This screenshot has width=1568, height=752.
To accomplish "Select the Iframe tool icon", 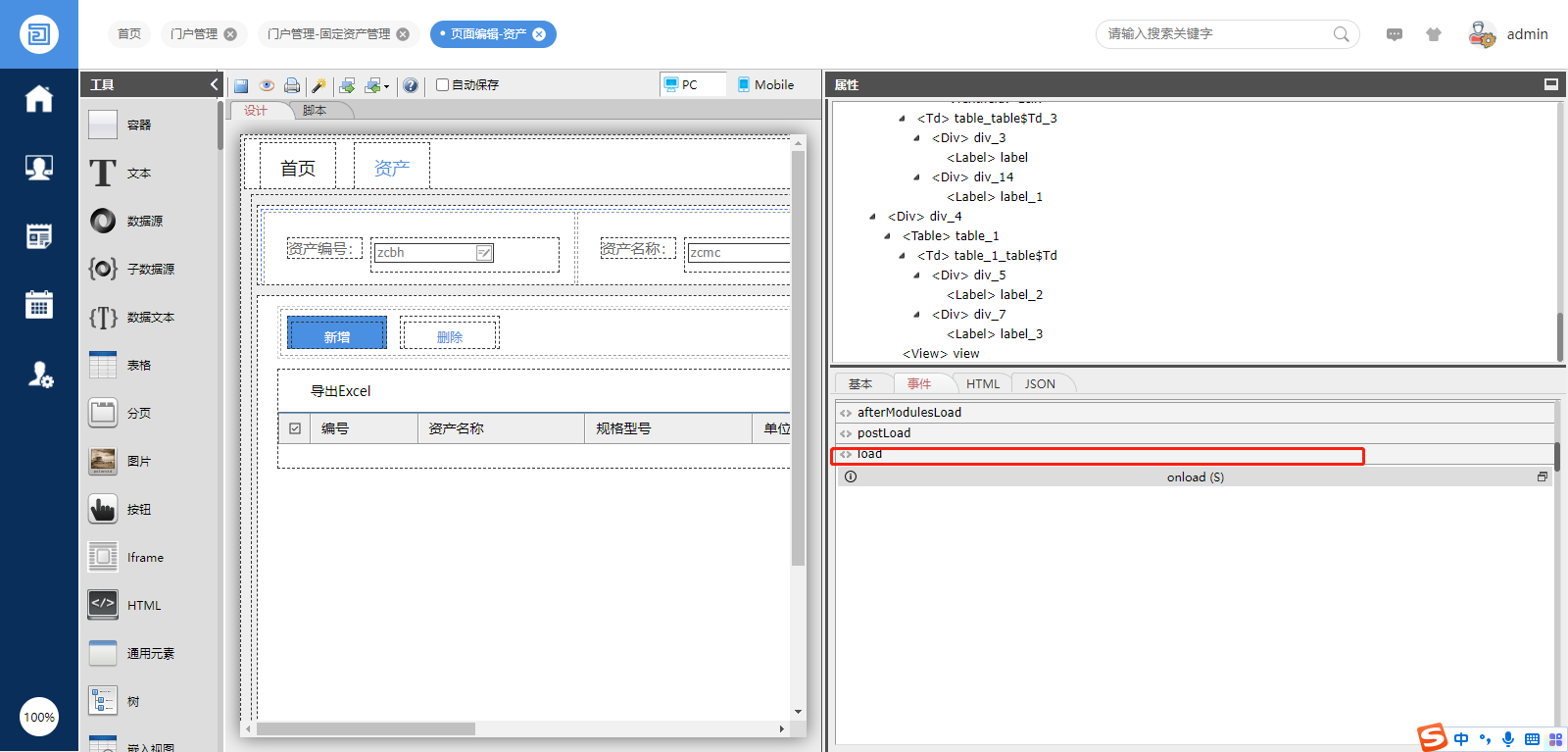I will pos(103,557).
